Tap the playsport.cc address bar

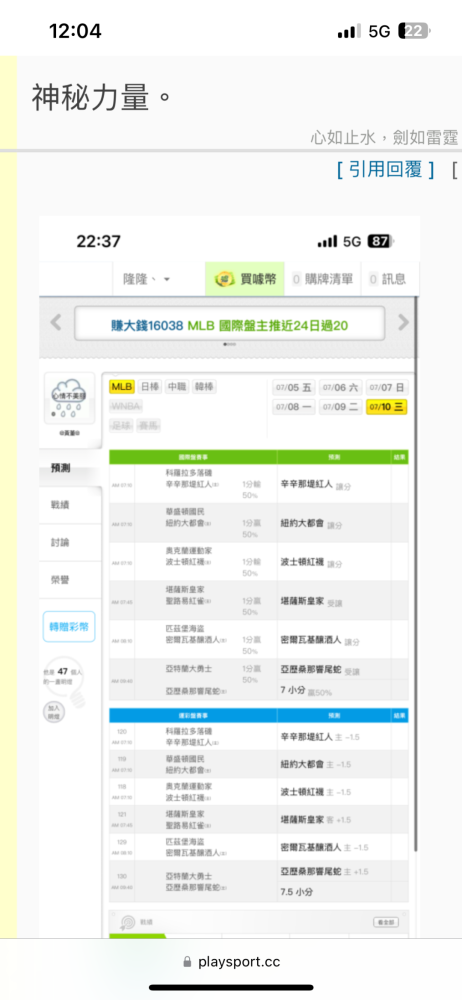pos(231,962)
